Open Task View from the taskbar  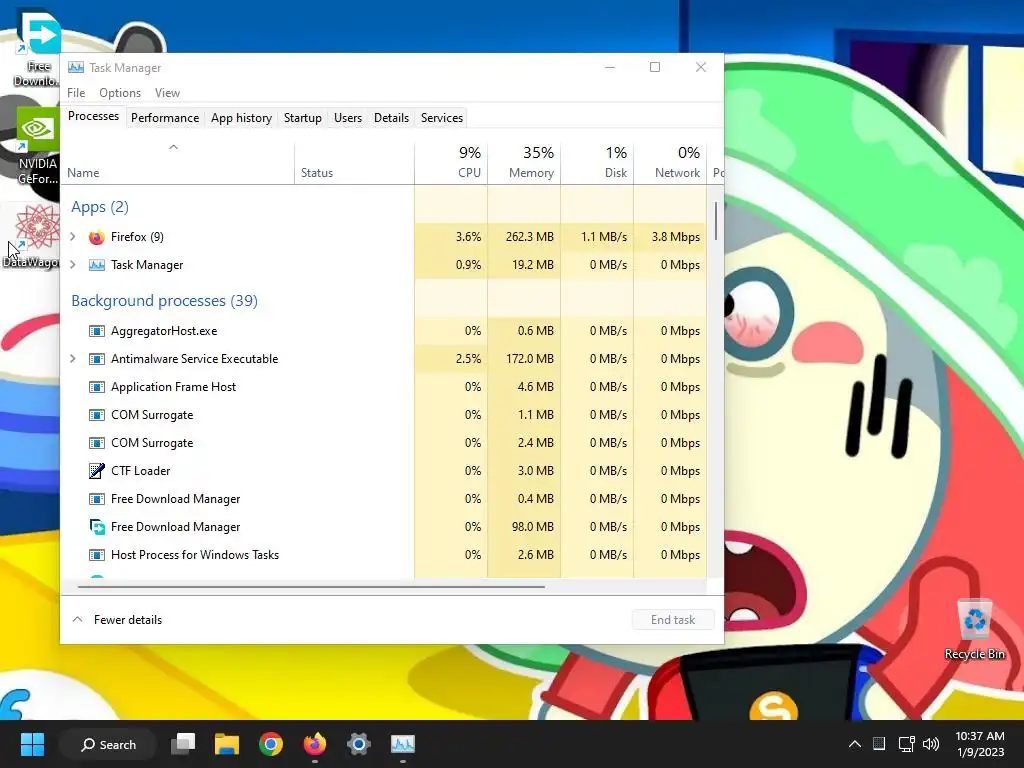[x=183, y=744]
